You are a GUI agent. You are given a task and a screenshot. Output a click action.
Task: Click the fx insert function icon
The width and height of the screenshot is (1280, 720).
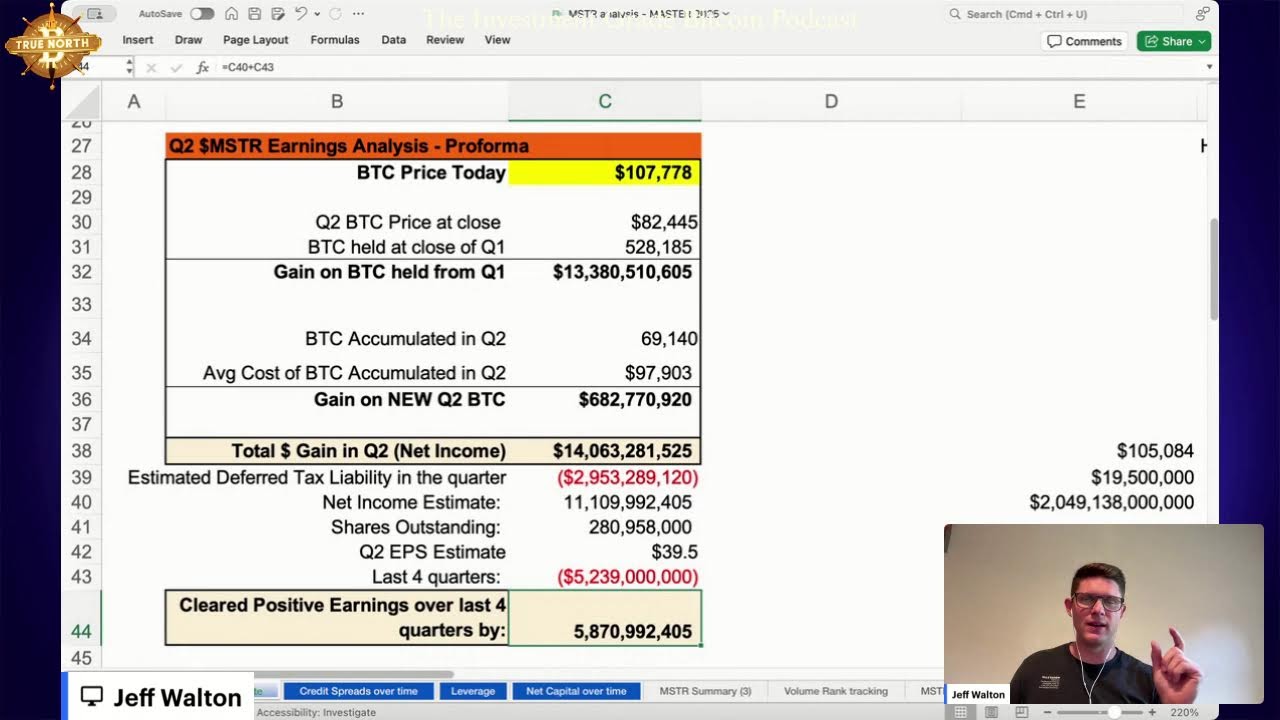pos(203,67)
